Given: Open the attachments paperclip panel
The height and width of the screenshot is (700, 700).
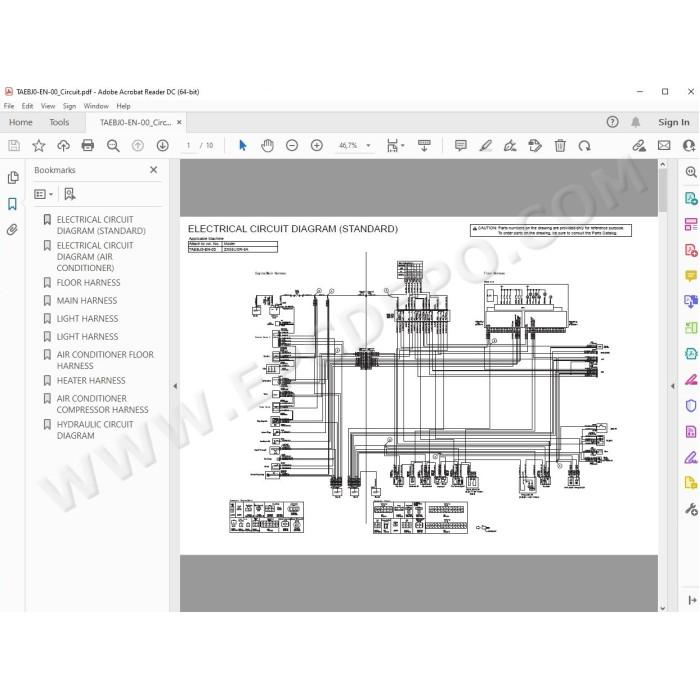Looking at the screenshot, I should [x=12, y=230].
